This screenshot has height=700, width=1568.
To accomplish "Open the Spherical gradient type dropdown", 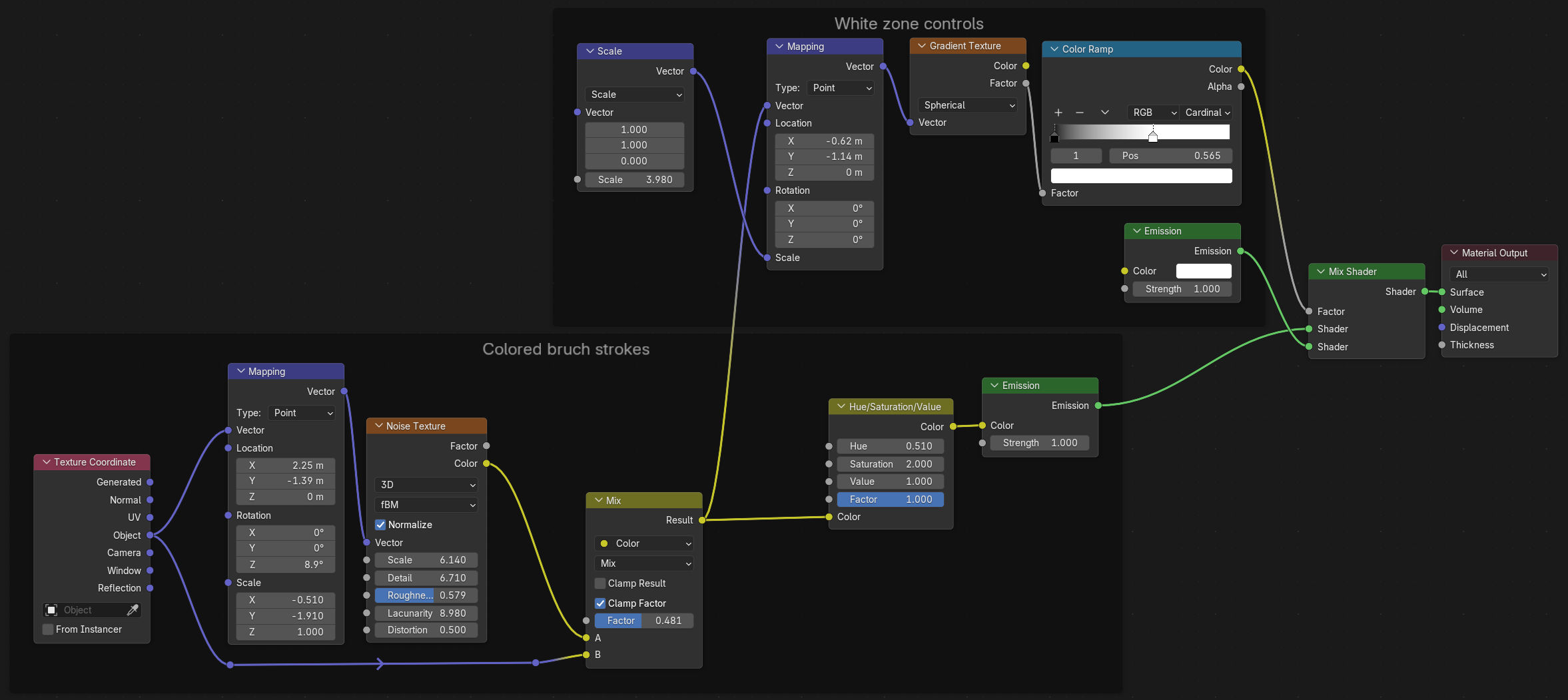I will (968, 105).
